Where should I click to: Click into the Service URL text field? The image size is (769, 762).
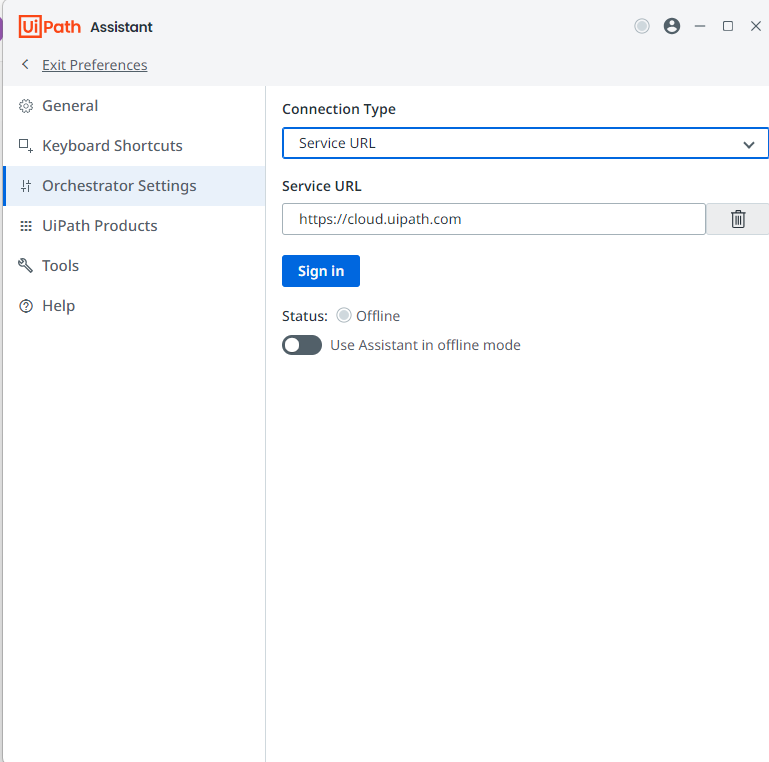493,219
